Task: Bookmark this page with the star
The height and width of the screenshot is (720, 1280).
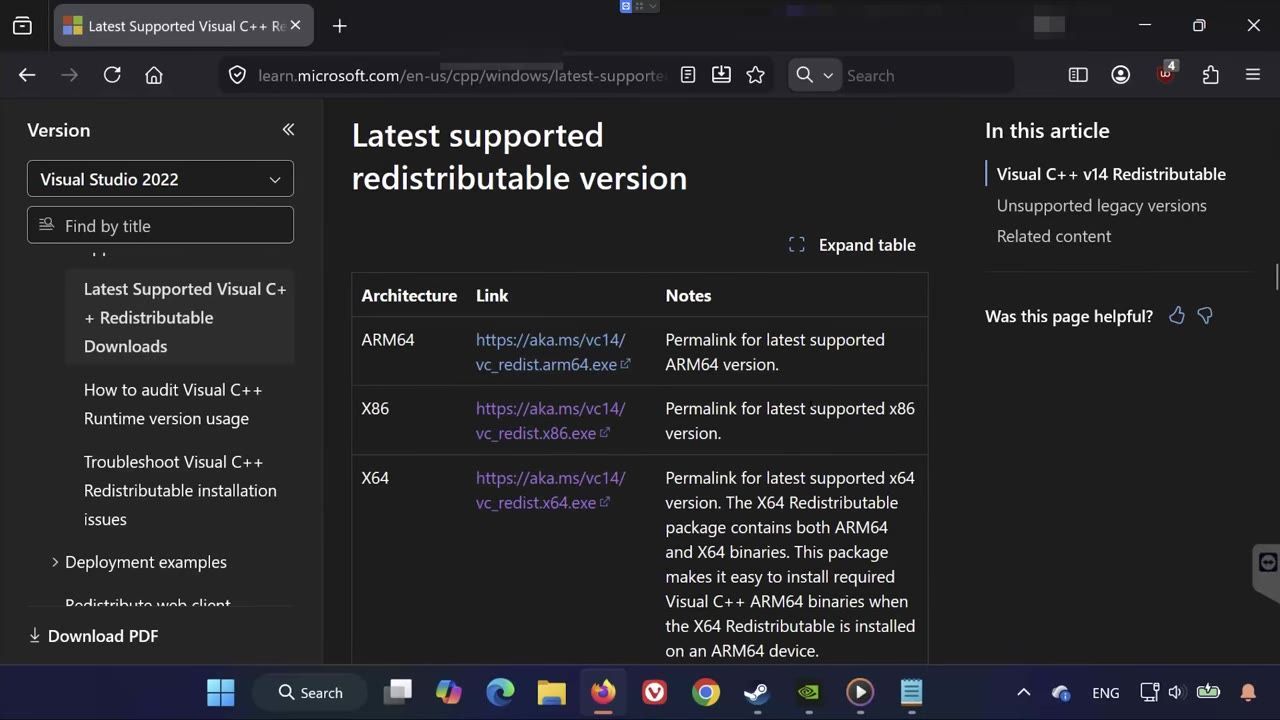Action: tap(755, 75)
